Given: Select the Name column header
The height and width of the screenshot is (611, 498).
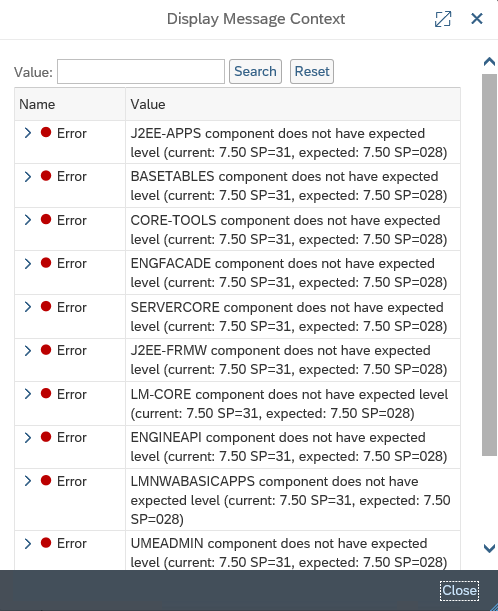Looking at the screenshot, I should [x=70, y=104].
